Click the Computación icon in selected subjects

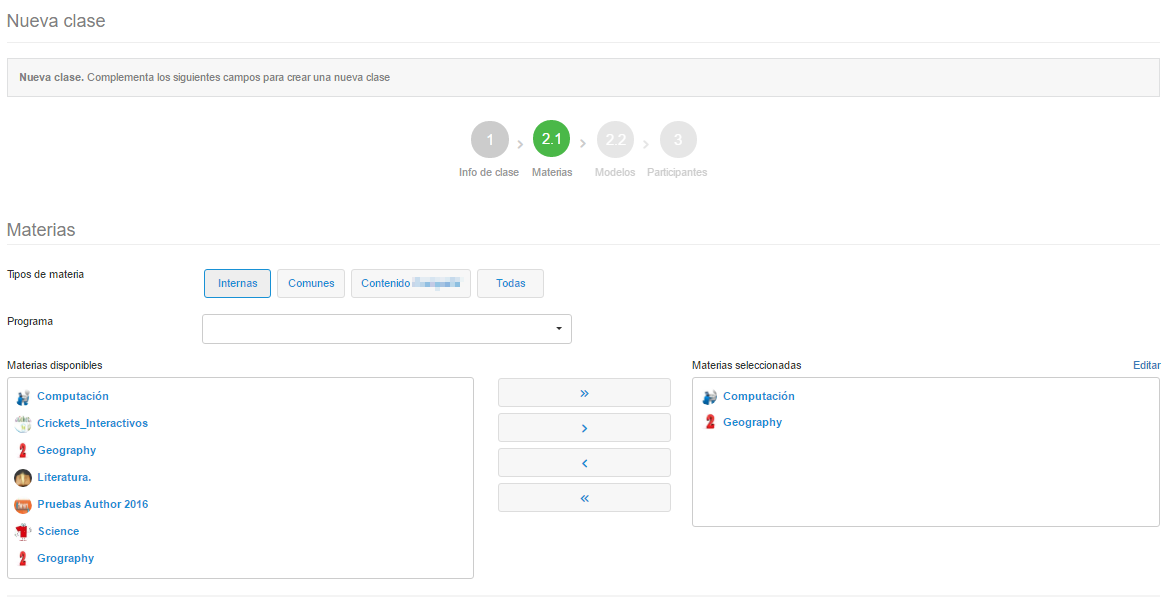[710, 397]
